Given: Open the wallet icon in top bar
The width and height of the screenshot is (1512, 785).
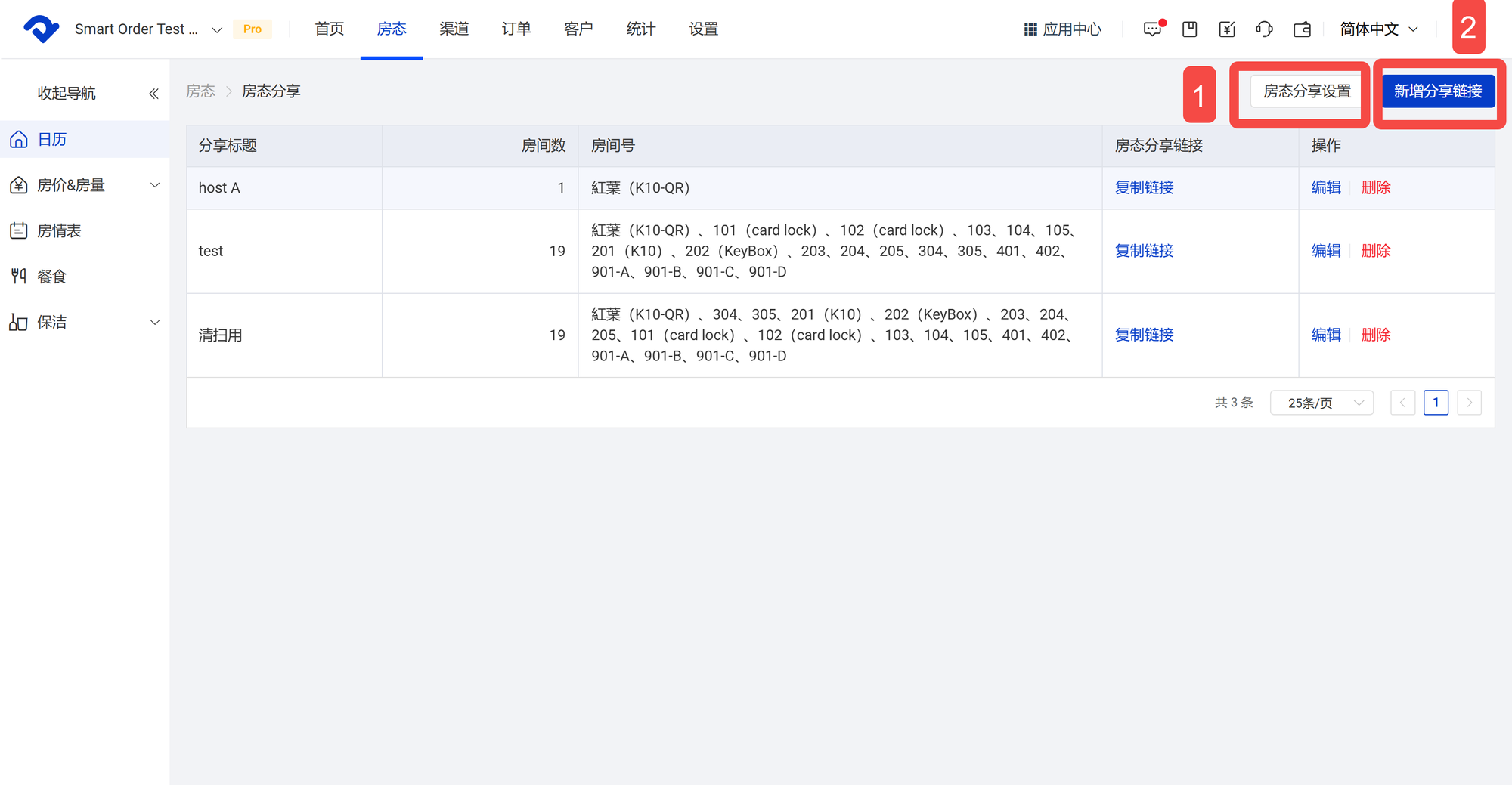Looking at the screenshot, I should [x=1302, y=29].
